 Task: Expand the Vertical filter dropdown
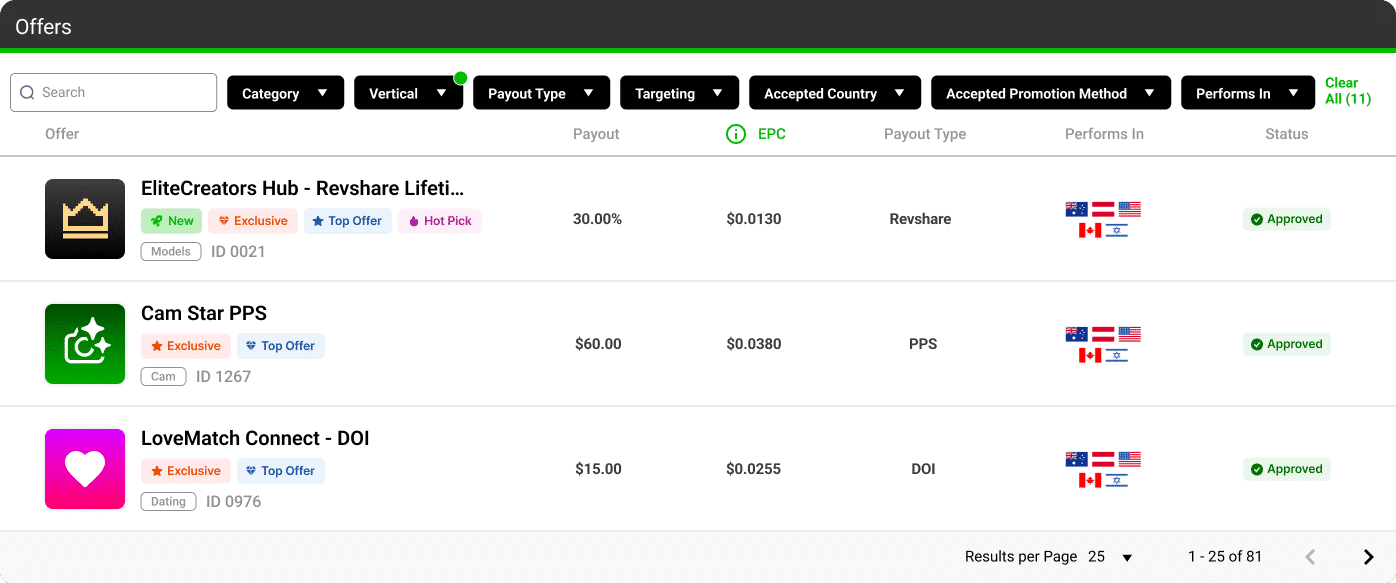point(408,93)
